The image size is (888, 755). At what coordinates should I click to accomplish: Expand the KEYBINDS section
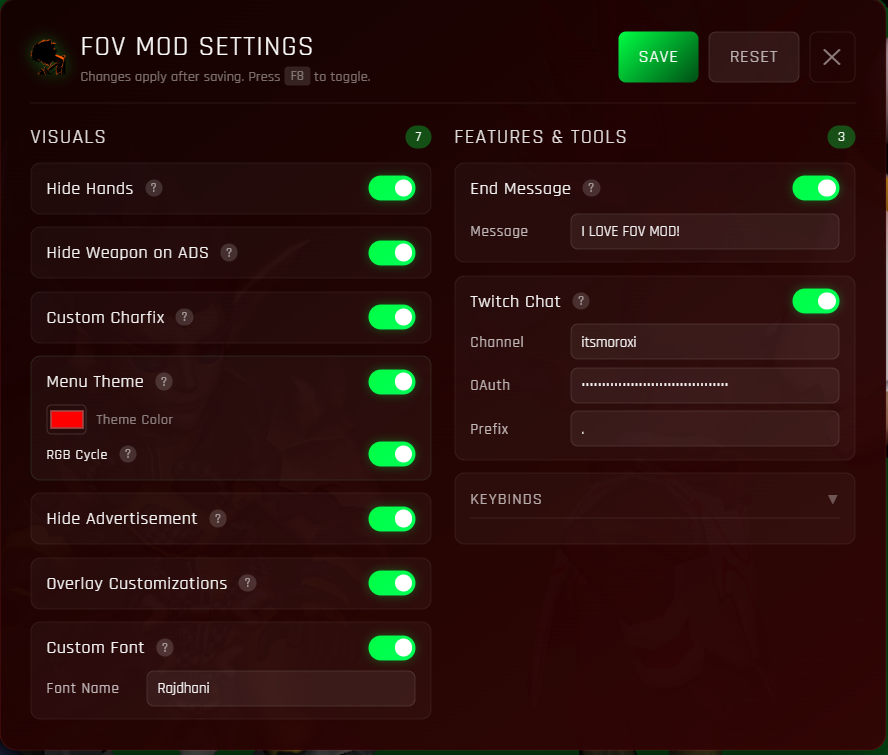(655, 499)
